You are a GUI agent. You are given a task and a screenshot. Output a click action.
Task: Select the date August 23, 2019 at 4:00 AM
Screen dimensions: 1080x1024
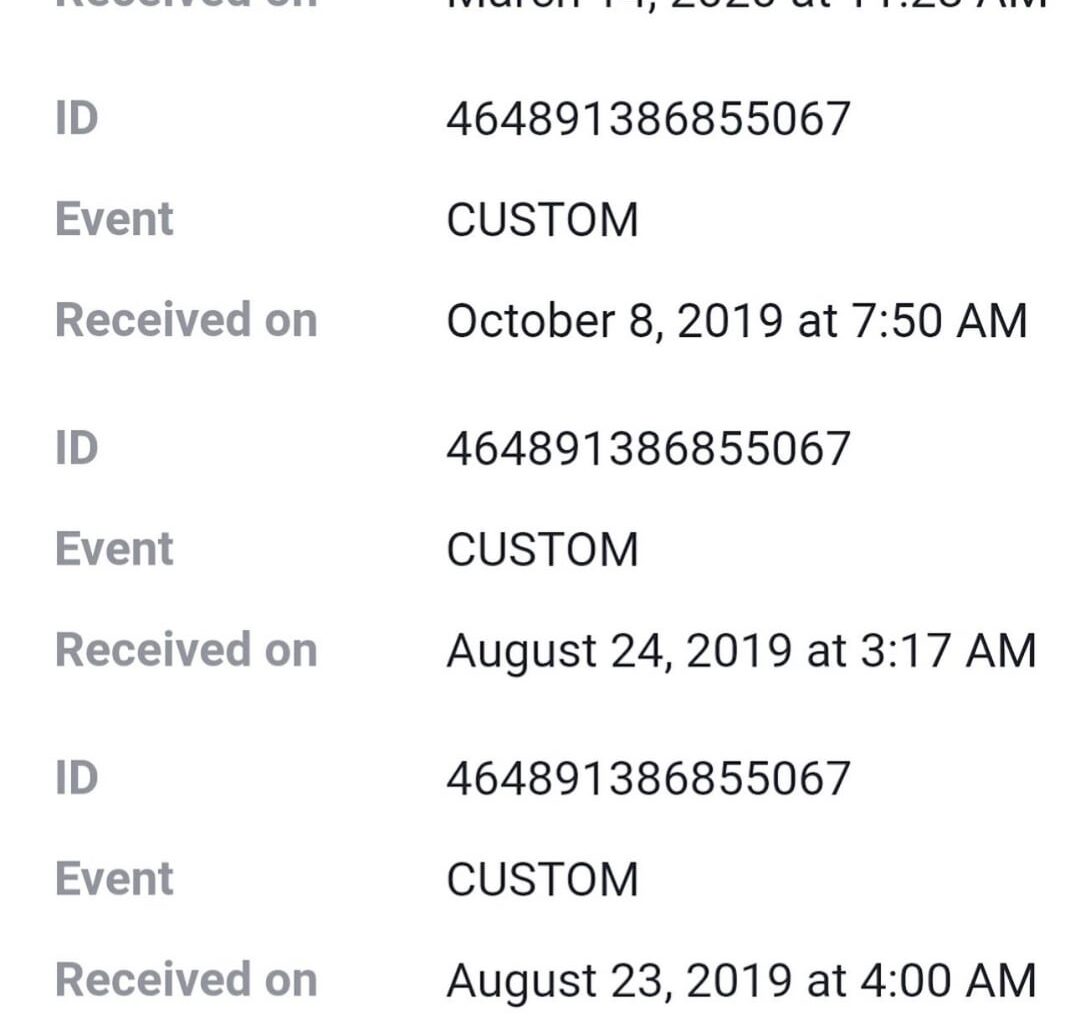pos(741,981)
